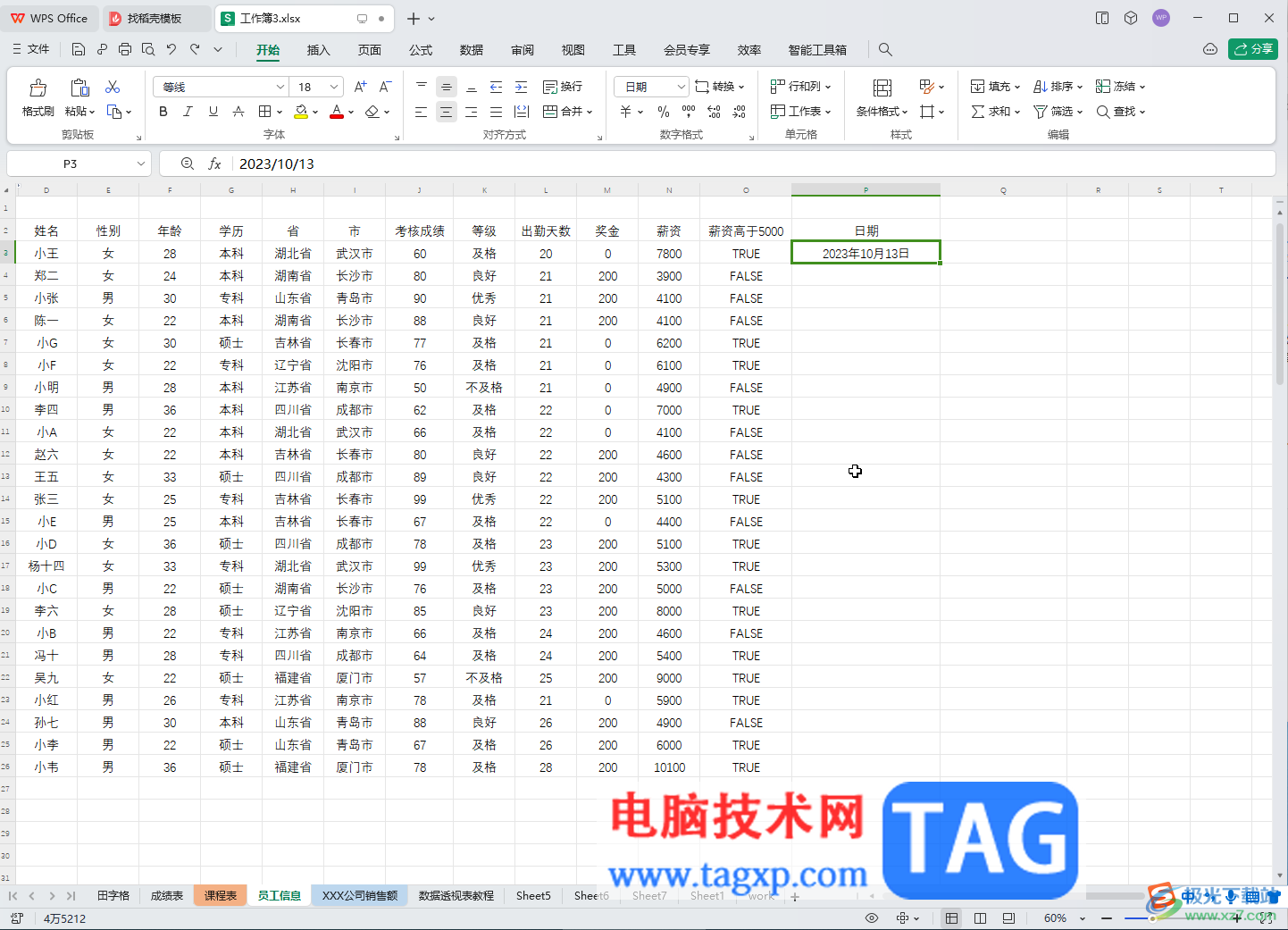Click the Find (查找) magnifier icon
Screen dimensions: 1288x930
point(1103,112)
